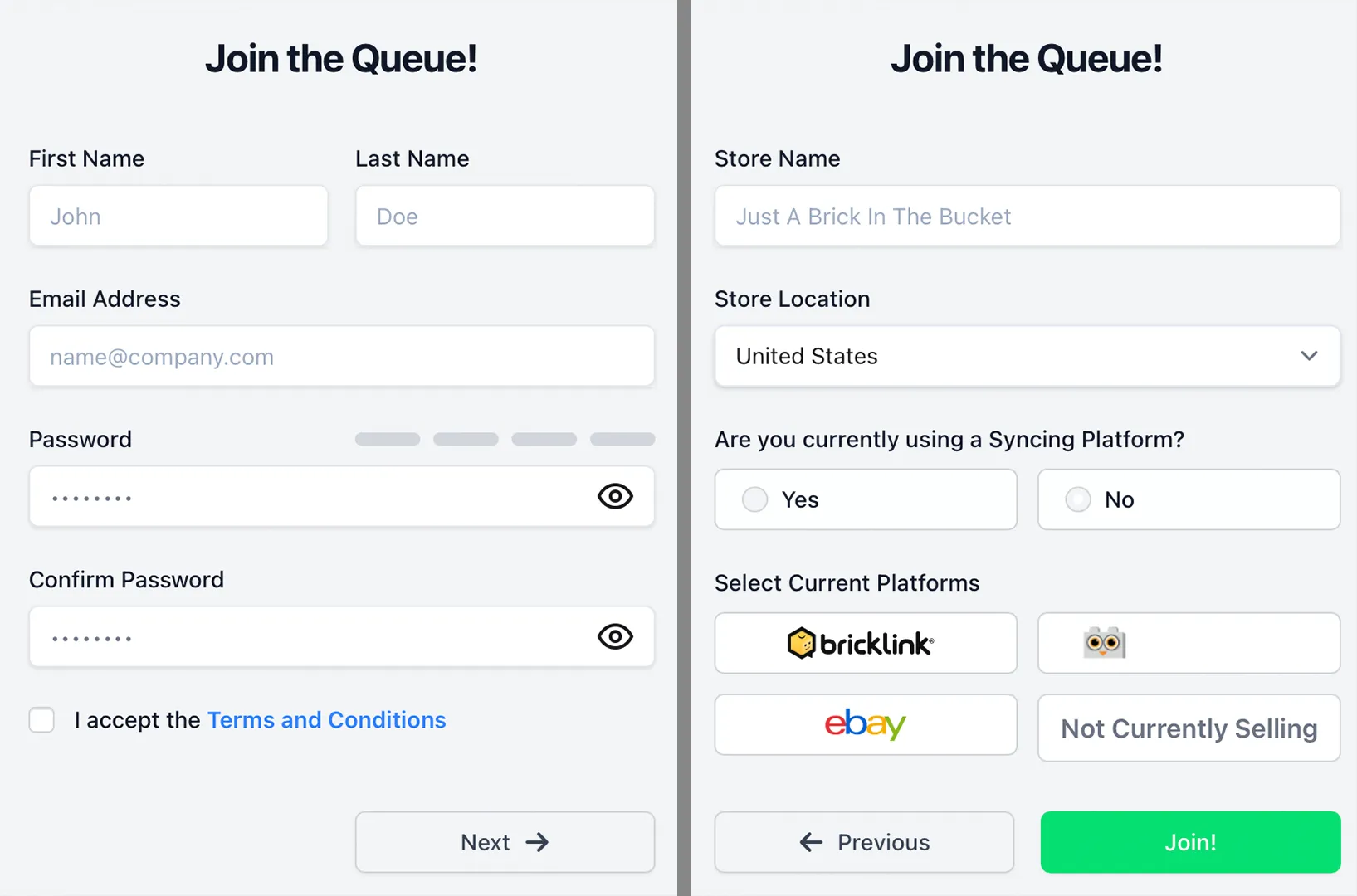
Task: Click into the Email Address field
Action: pos(342,356)
